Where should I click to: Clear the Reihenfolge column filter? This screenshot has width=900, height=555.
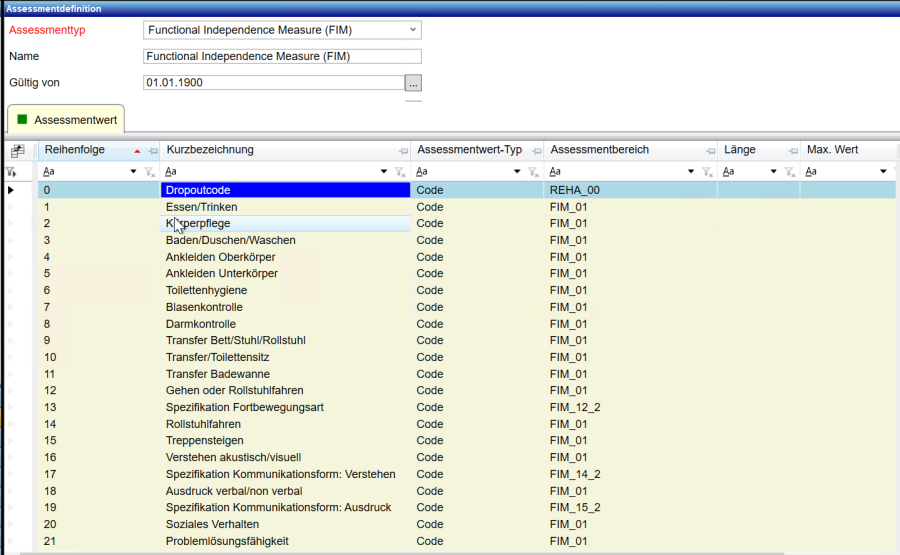[x=150, y=172]
